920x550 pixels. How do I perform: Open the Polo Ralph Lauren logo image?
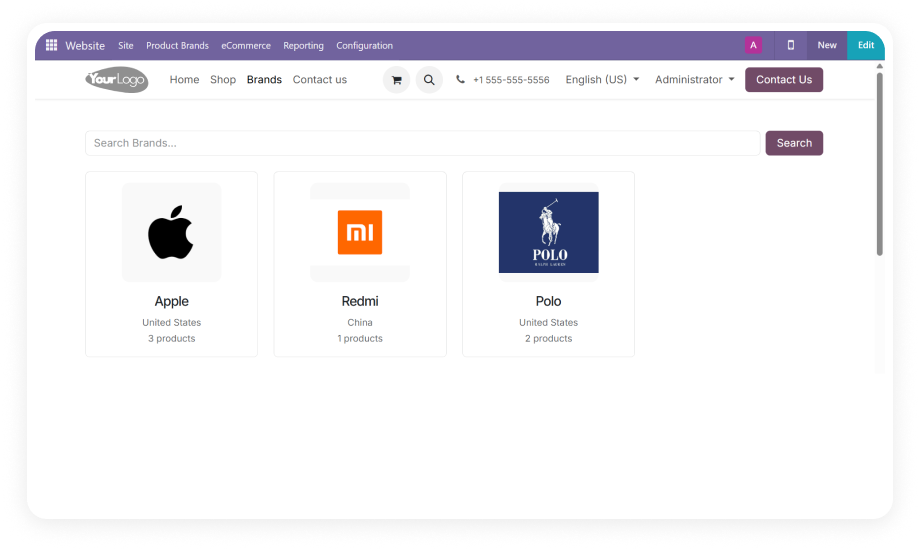(x=549, y=232)
